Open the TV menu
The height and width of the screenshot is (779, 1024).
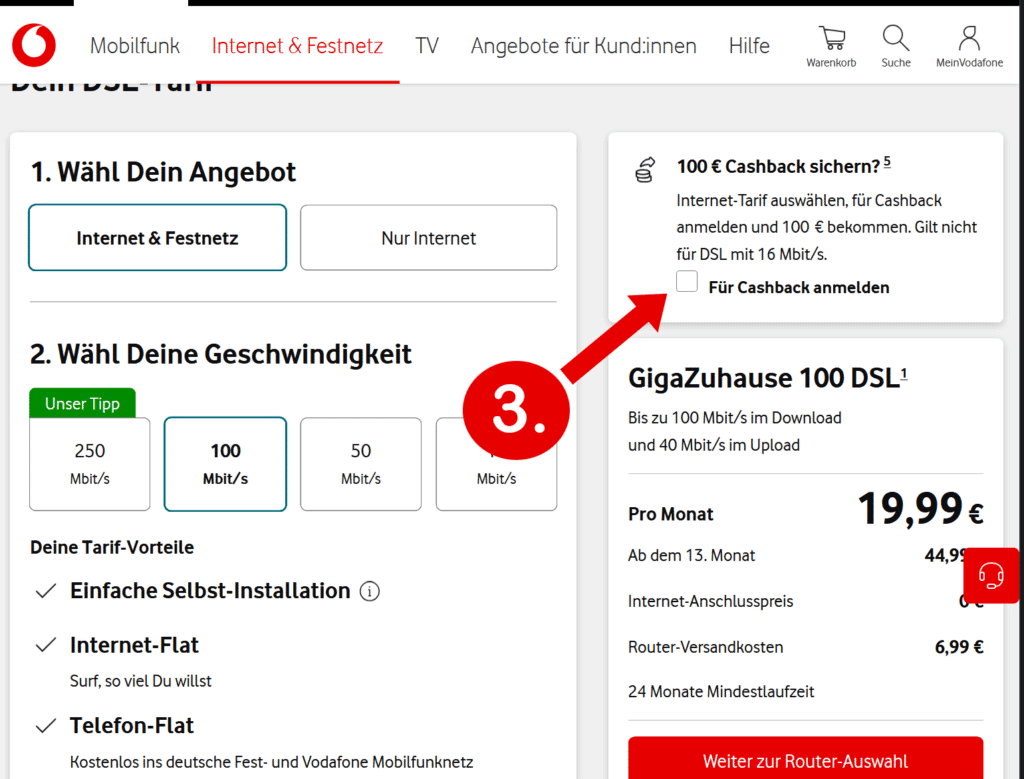coord(427,46)
